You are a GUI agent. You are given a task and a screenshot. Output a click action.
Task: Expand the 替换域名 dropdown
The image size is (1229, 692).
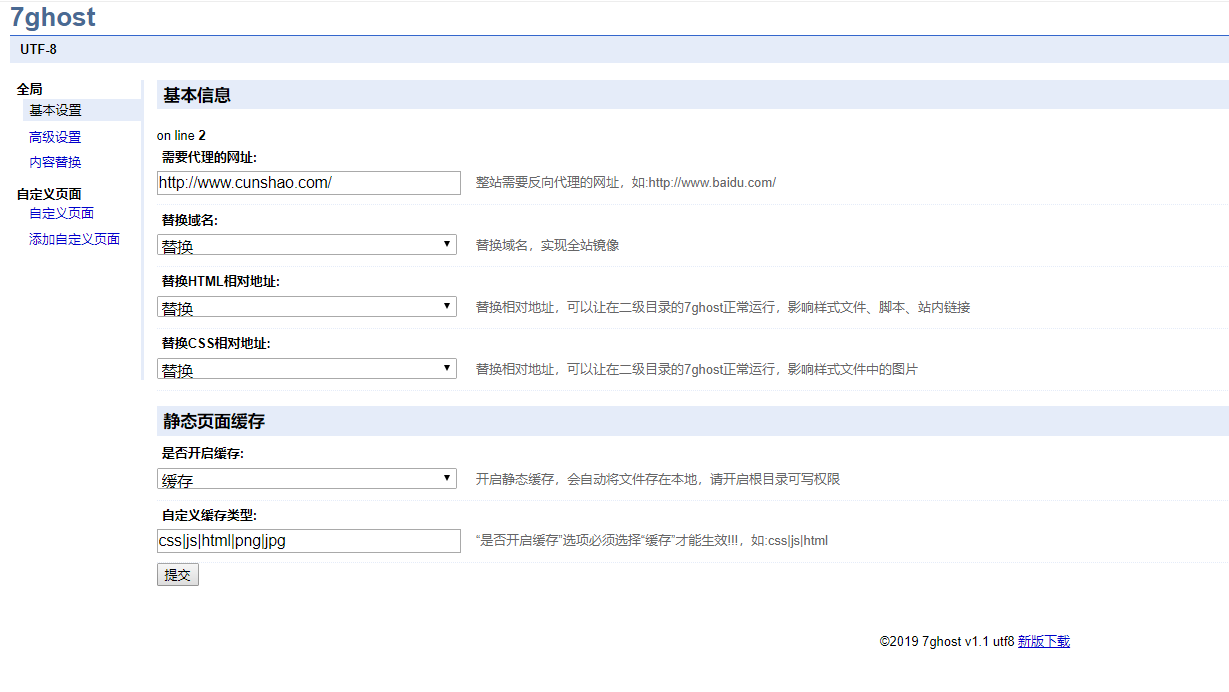pos(307,245)
